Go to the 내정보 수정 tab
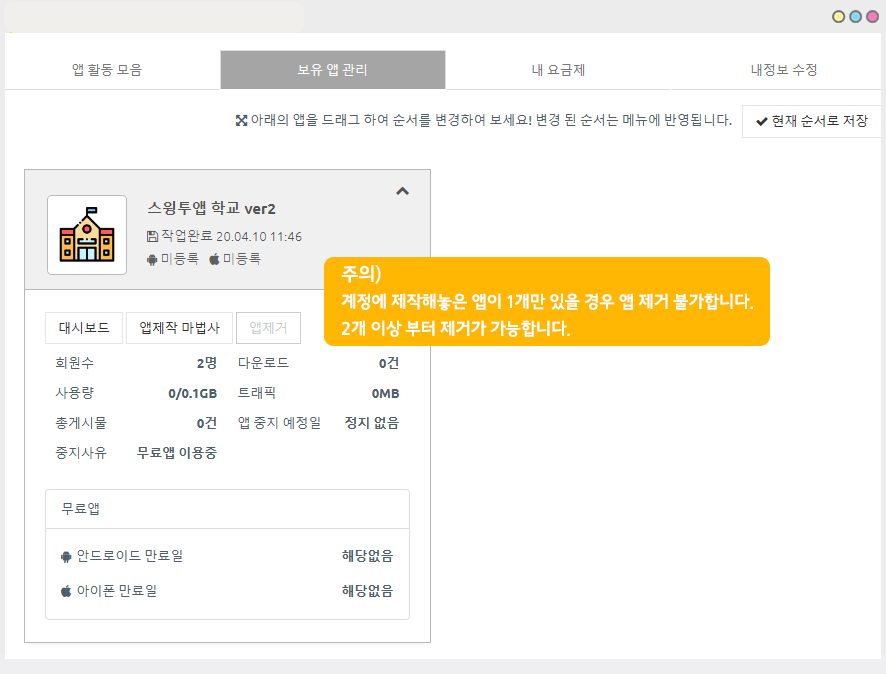This screenshot has height=674, width=886. click(x=784, y=70)
